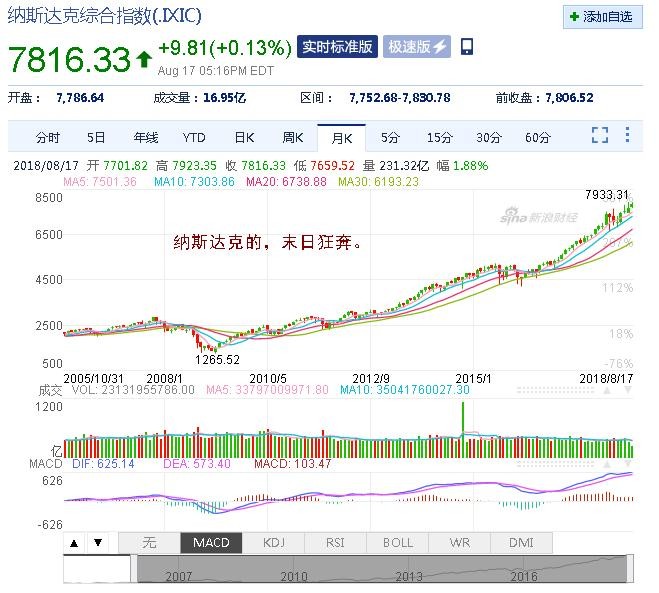Click the 2013 mark on the timeline navigator
This screenshot has height=593, width=659.
[409, 576]
